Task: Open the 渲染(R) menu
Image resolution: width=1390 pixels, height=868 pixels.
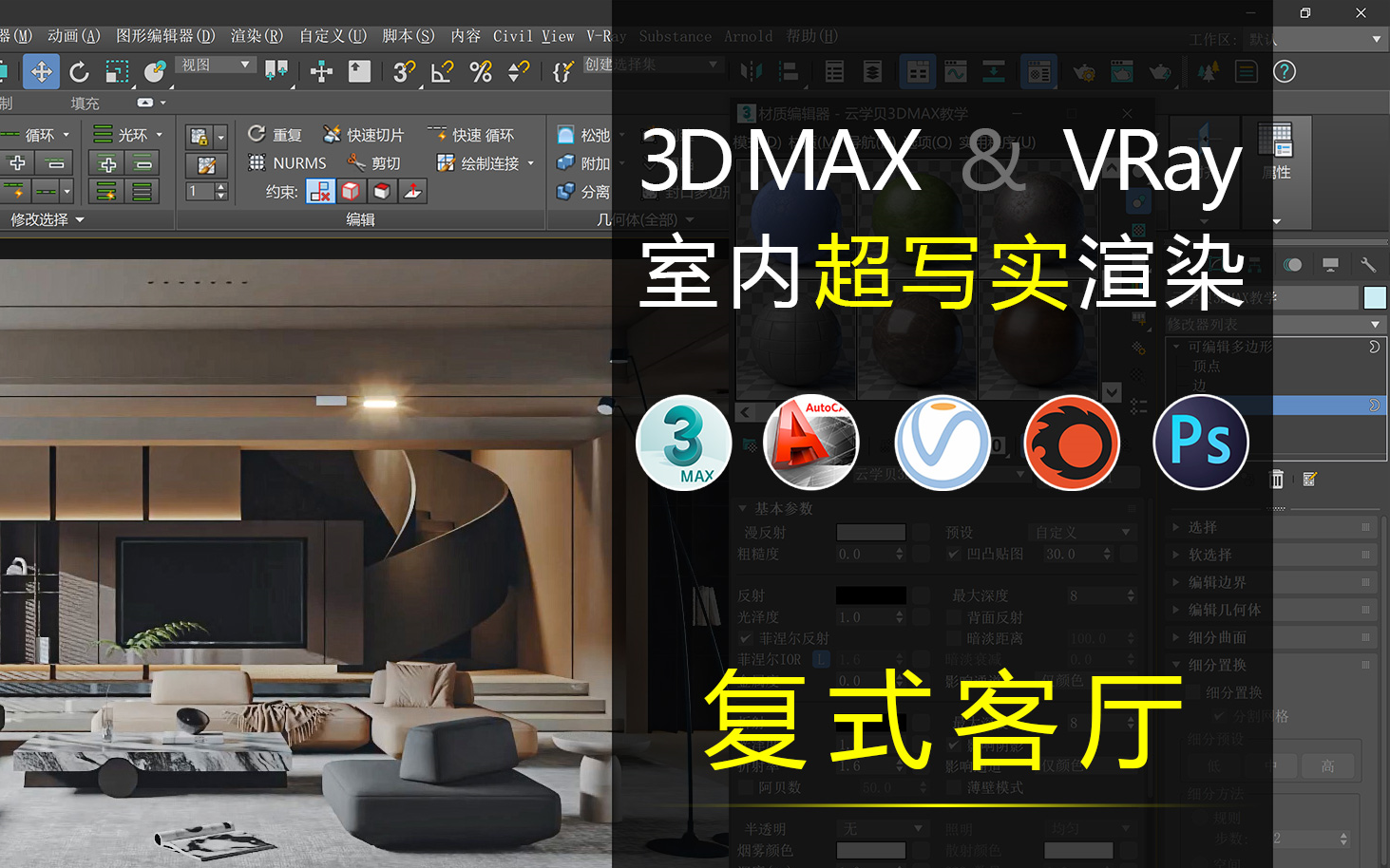Action: pos(257,36)
